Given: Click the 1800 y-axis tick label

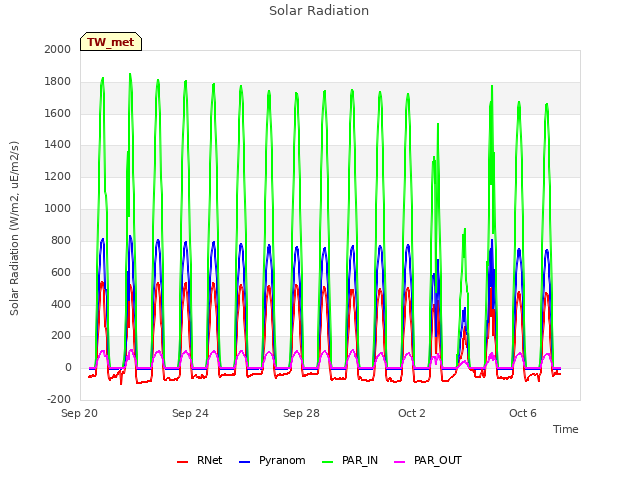Looking at the screenshot, I should tap(58, 82).
